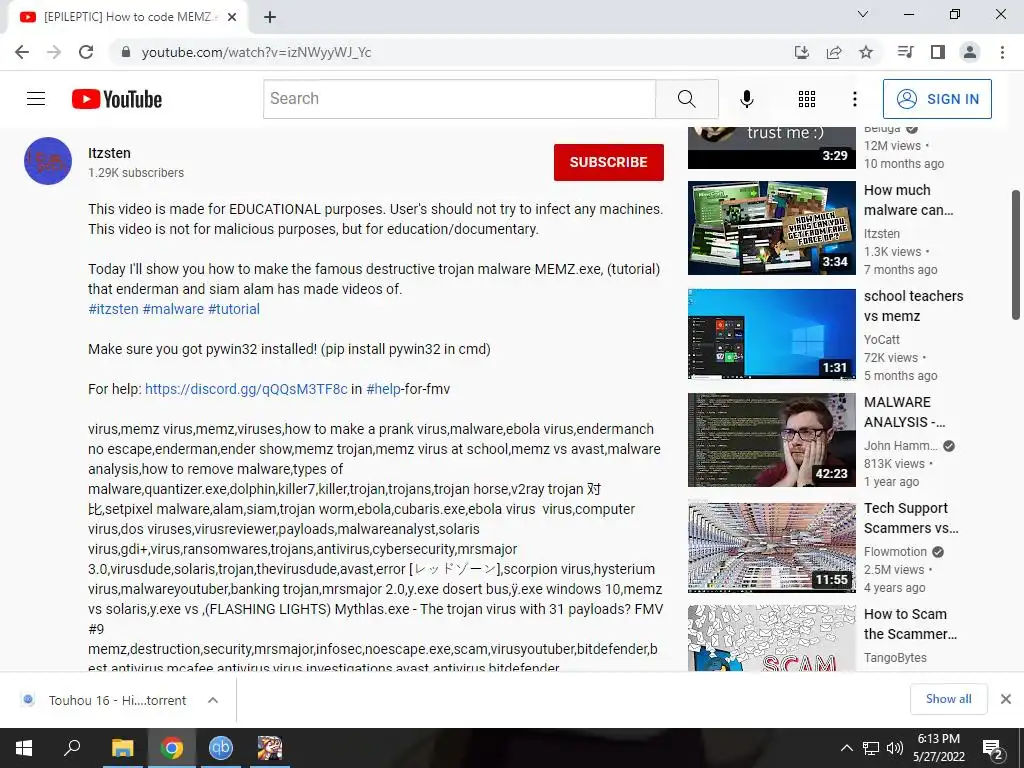Show hidden system tray icons
Image resolution: width=1024 pixels, height=768 pixels.
tap(846, 748)
